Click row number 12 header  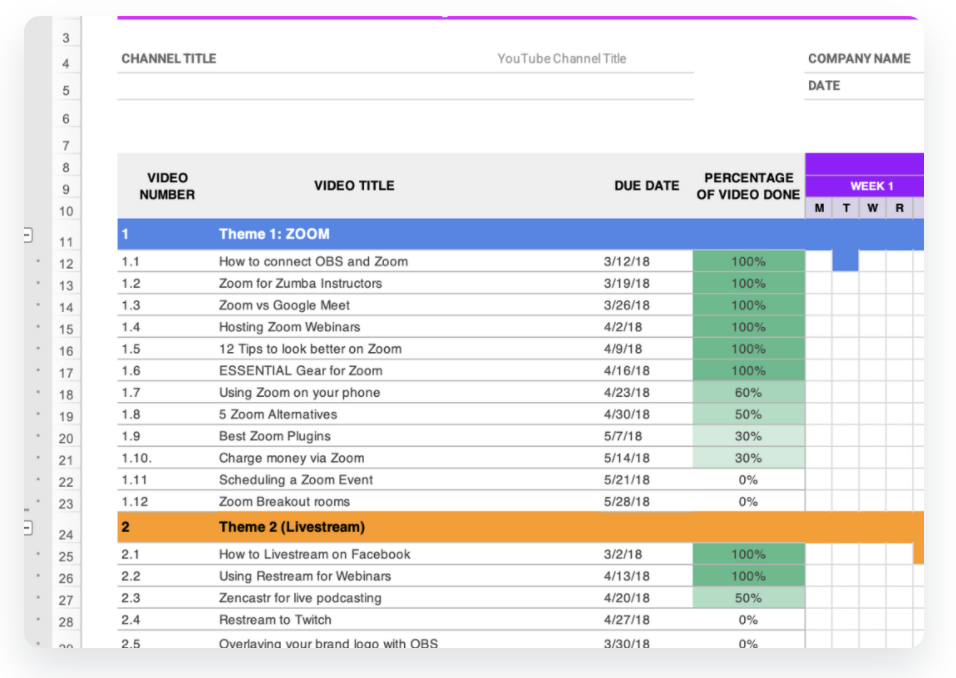[x=66, y=264]
